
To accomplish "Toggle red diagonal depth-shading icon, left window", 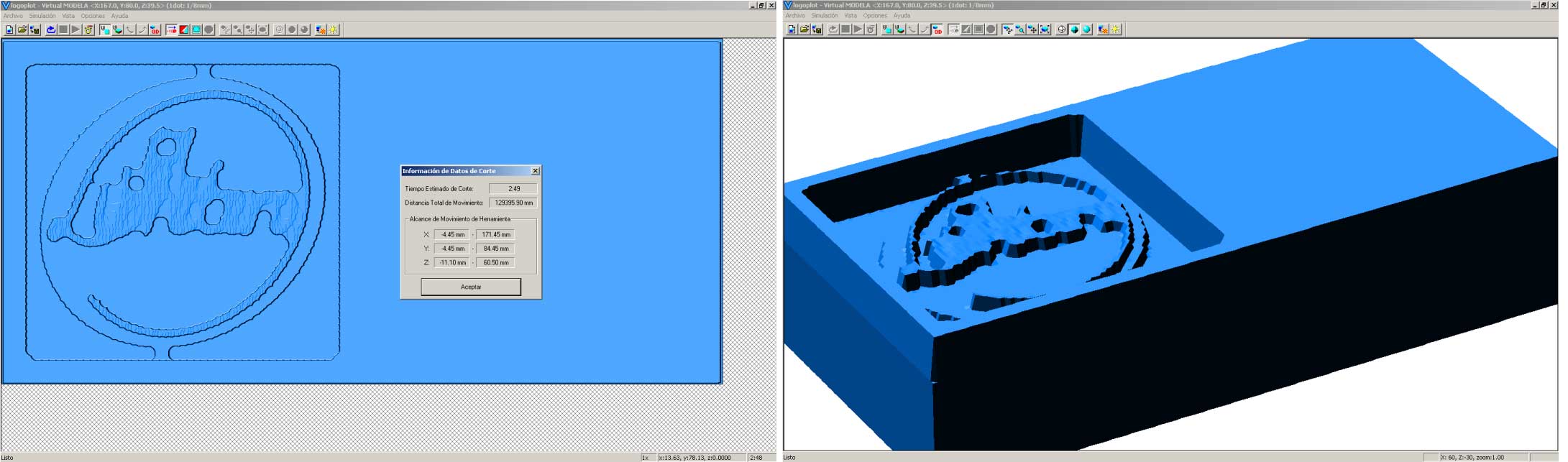I will 184,29.
